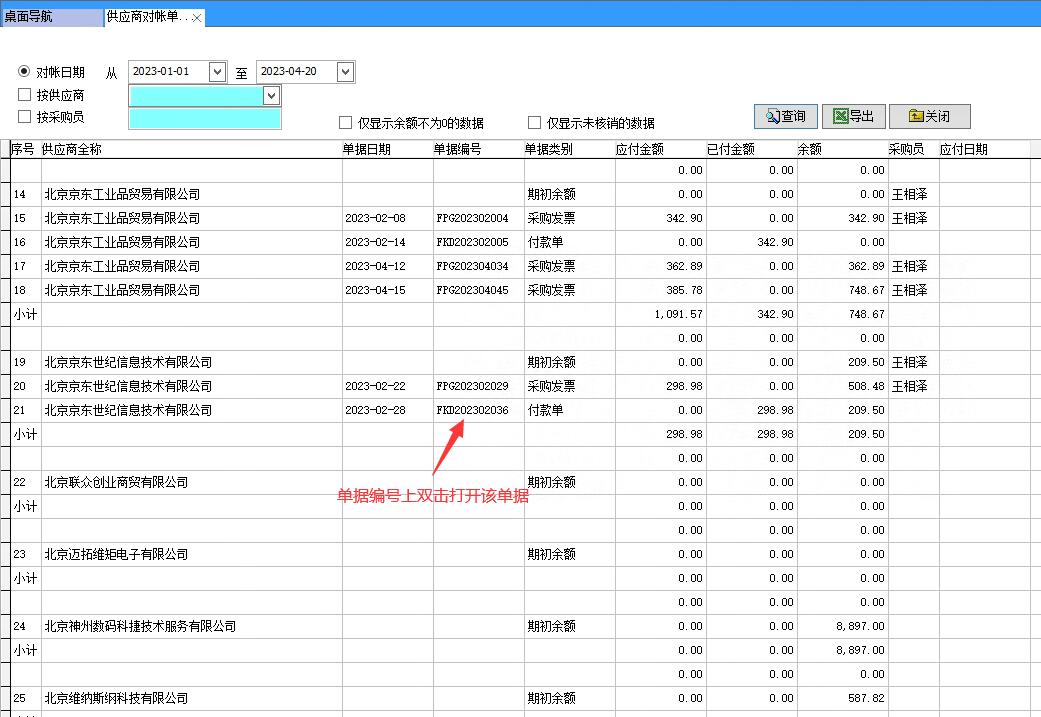Select the 北京神州数码科捷技术服务有限公司 row
Image resolution: width=1041 pixels, height=717 pixels.
(140, 626)
